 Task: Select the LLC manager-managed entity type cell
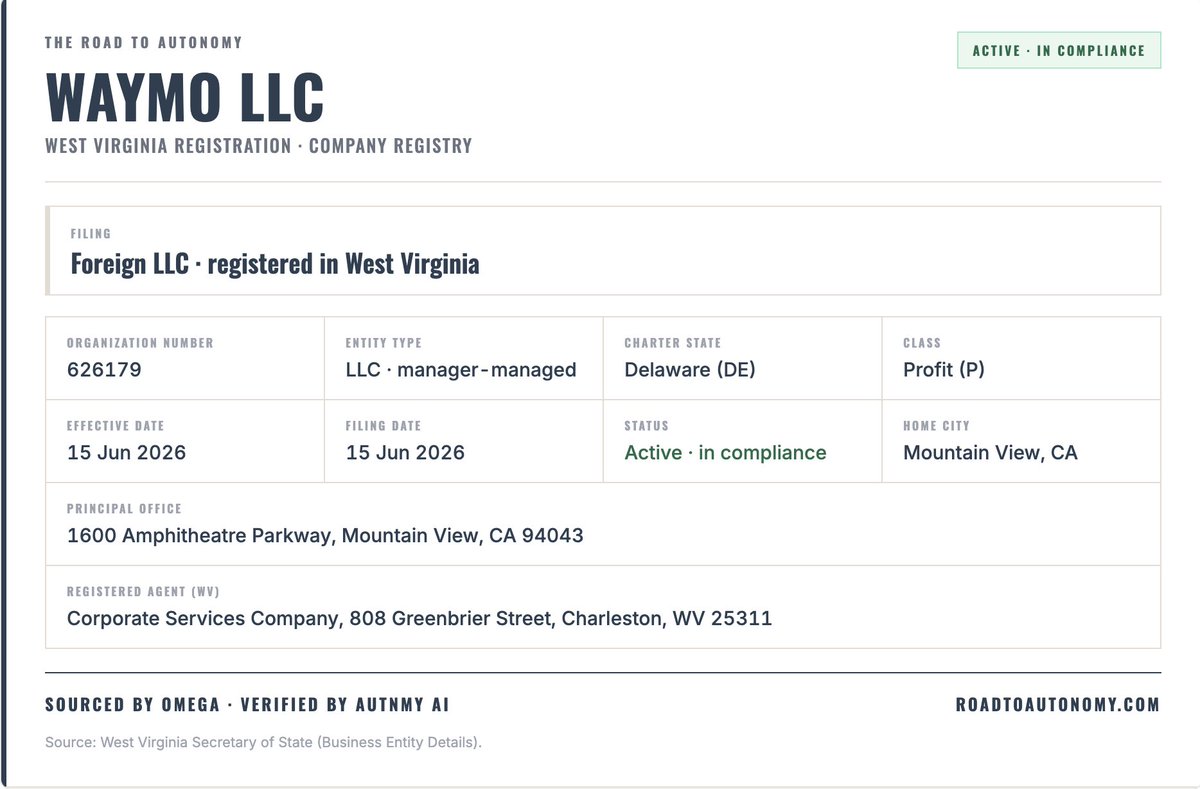point(464,358)
